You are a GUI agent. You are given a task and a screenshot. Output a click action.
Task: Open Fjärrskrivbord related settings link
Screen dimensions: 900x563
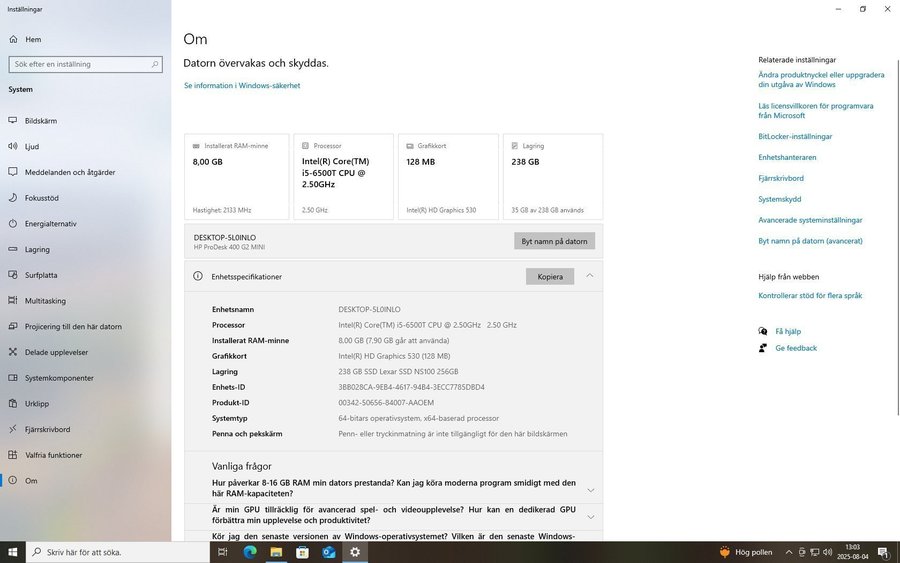pyautogui.click(x=781, y=178)
